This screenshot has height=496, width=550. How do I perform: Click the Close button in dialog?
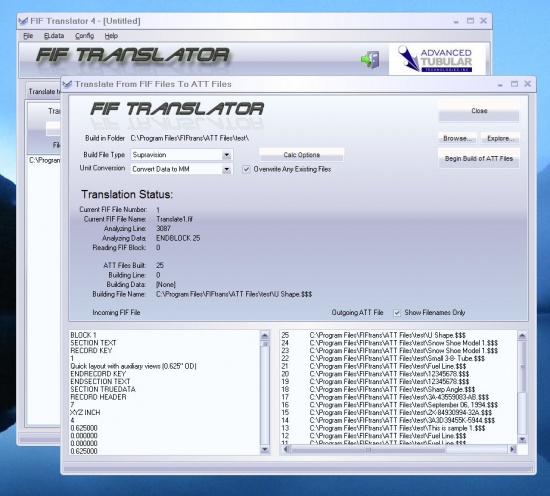coord(479,111)
